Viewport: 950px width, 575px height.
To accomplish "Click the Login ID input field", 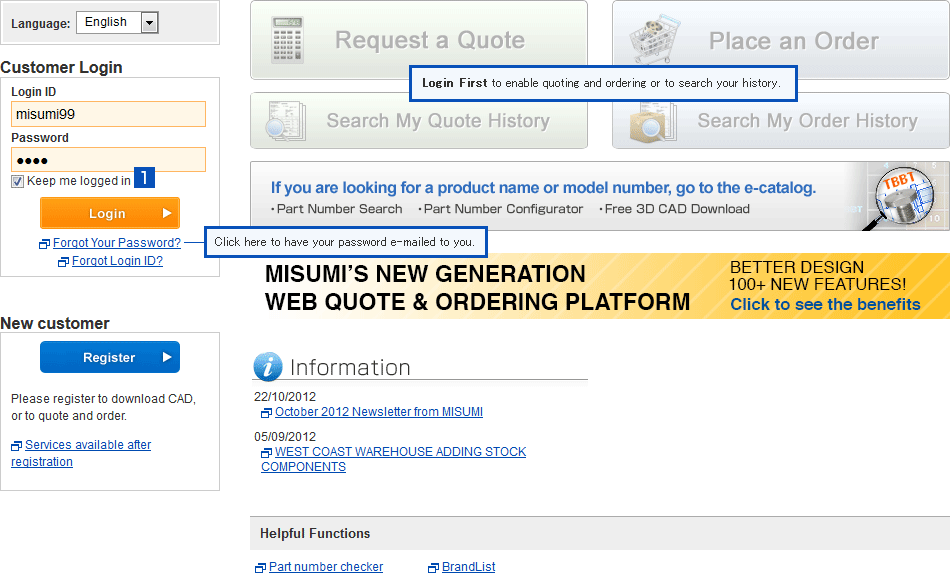I will [108, 114].
